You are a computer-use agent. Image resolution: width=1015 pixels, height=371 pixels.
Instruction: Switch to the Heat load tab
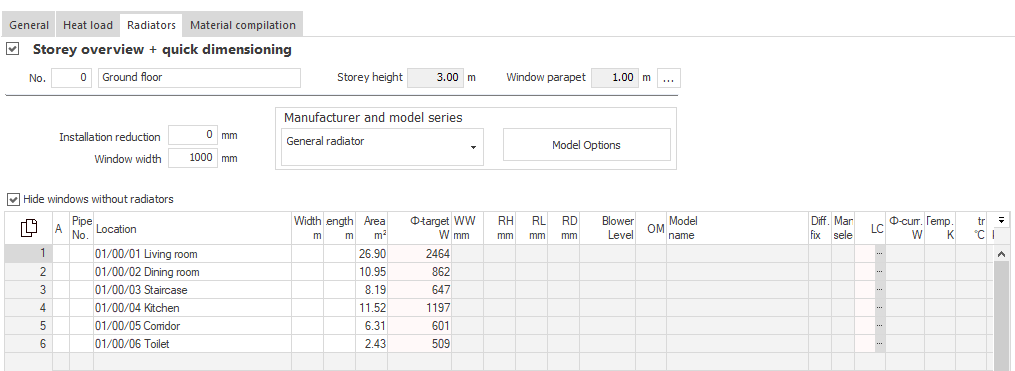87,25
